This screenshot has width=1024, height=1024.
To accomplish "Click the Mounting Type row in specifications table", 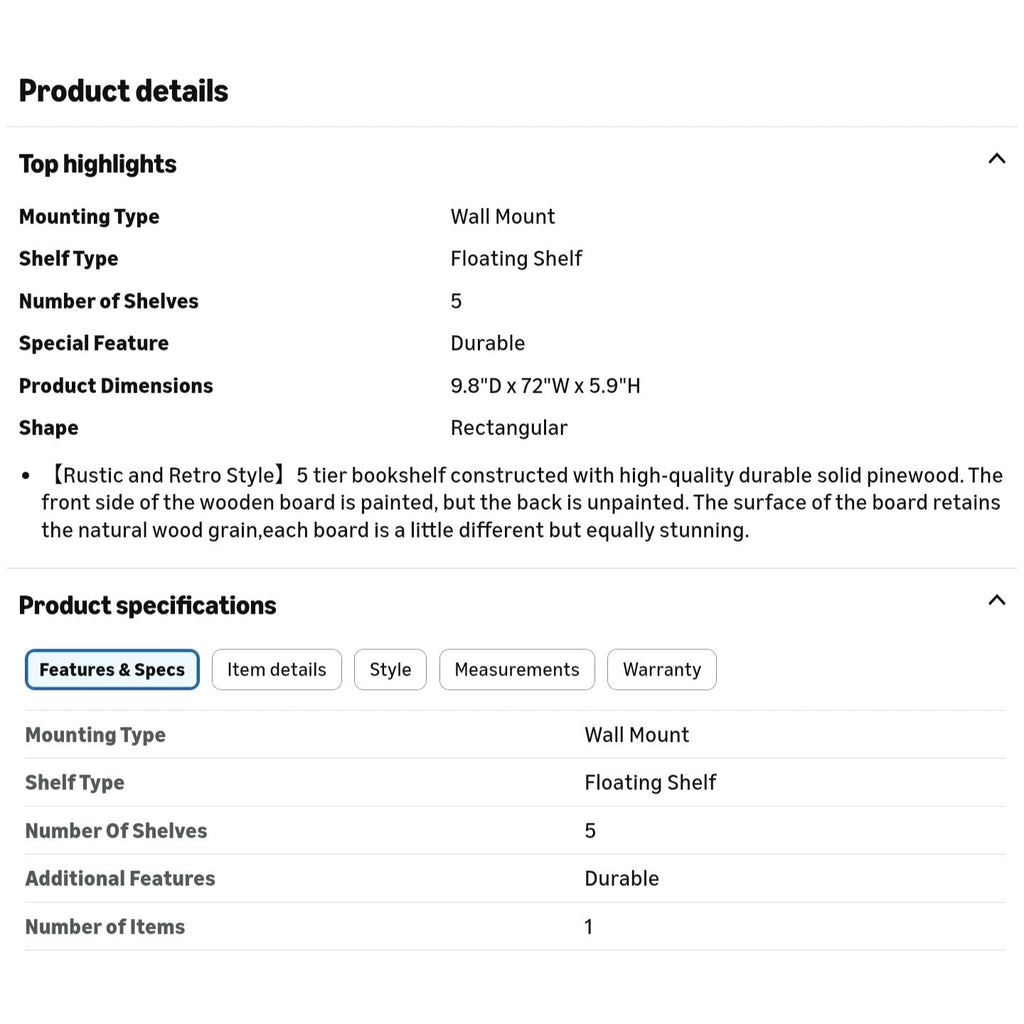I will (515, 735).
